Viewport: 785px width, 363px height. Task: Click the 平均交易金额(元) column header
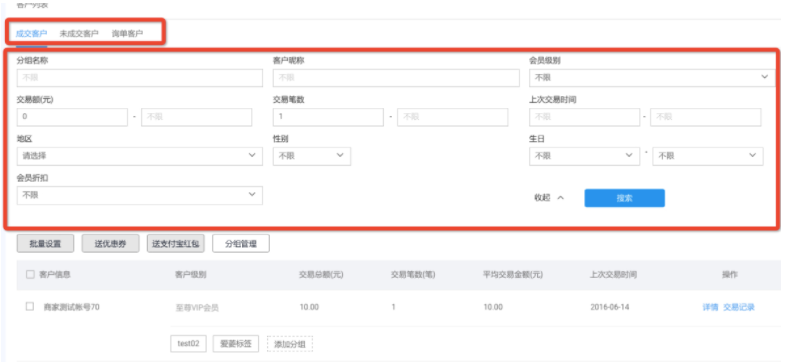513,275
